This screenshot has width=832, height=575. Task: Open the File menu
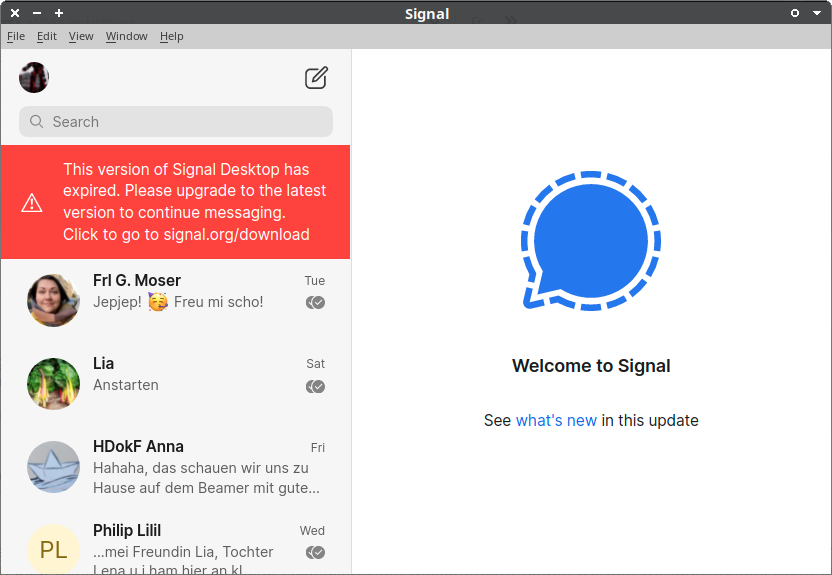coord(16,36)
